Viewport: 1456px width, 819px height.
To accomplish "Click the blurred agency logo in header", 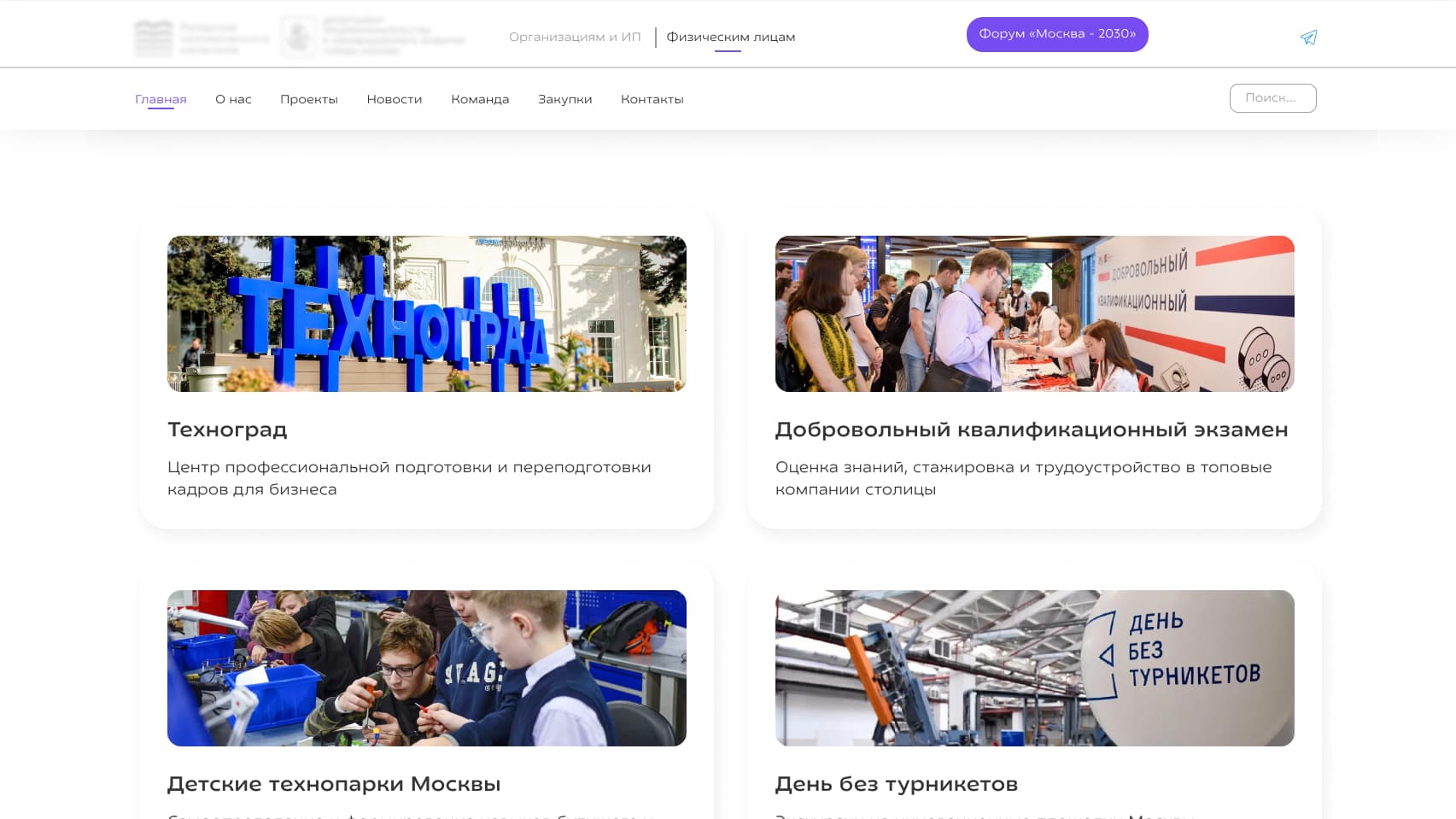I will 202,38.
